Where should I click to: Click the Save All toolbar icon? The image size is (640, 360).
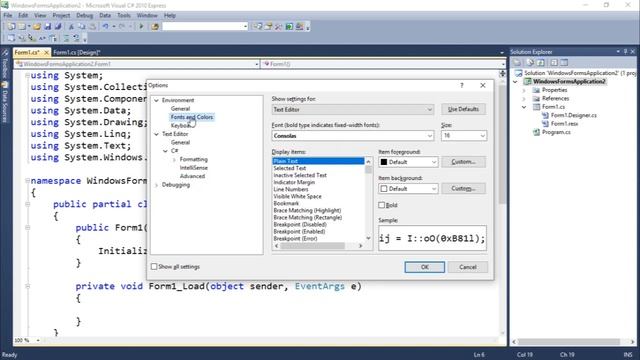tap(58, 27)
